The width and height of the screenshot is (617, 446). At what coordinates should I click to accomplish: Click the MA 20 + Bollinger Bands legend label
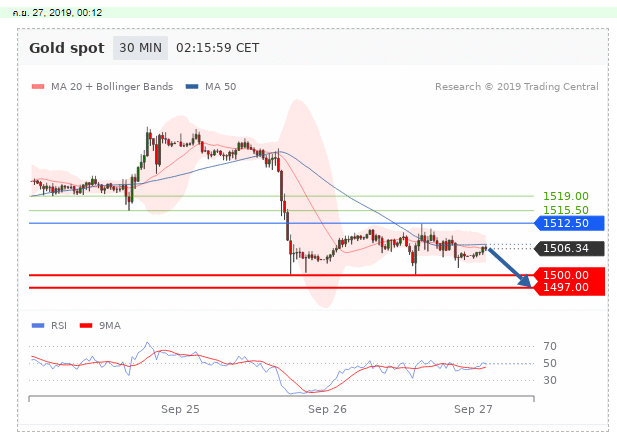click(112, 87)
